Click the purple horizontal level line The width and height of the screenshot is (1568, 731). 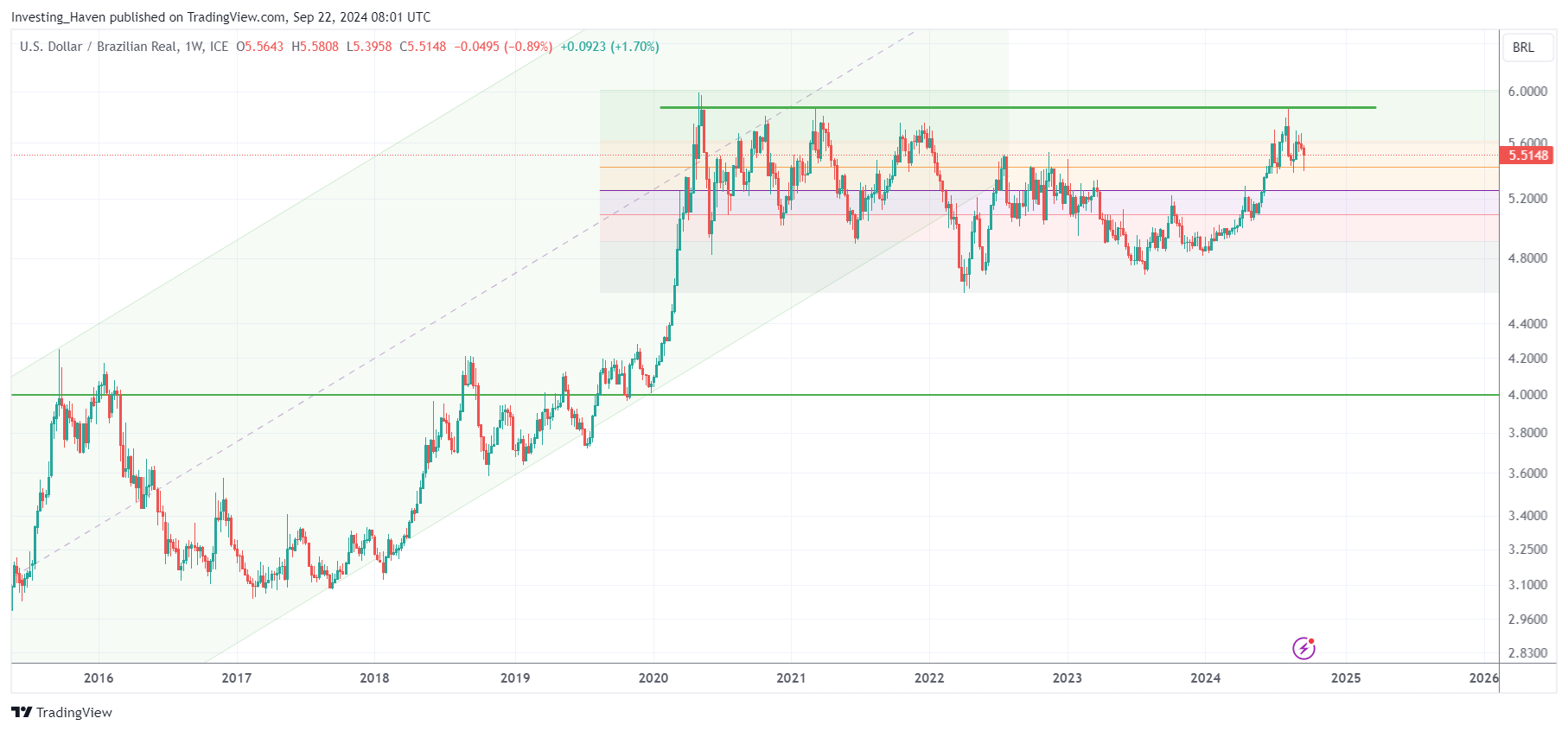click(1049, 191)
